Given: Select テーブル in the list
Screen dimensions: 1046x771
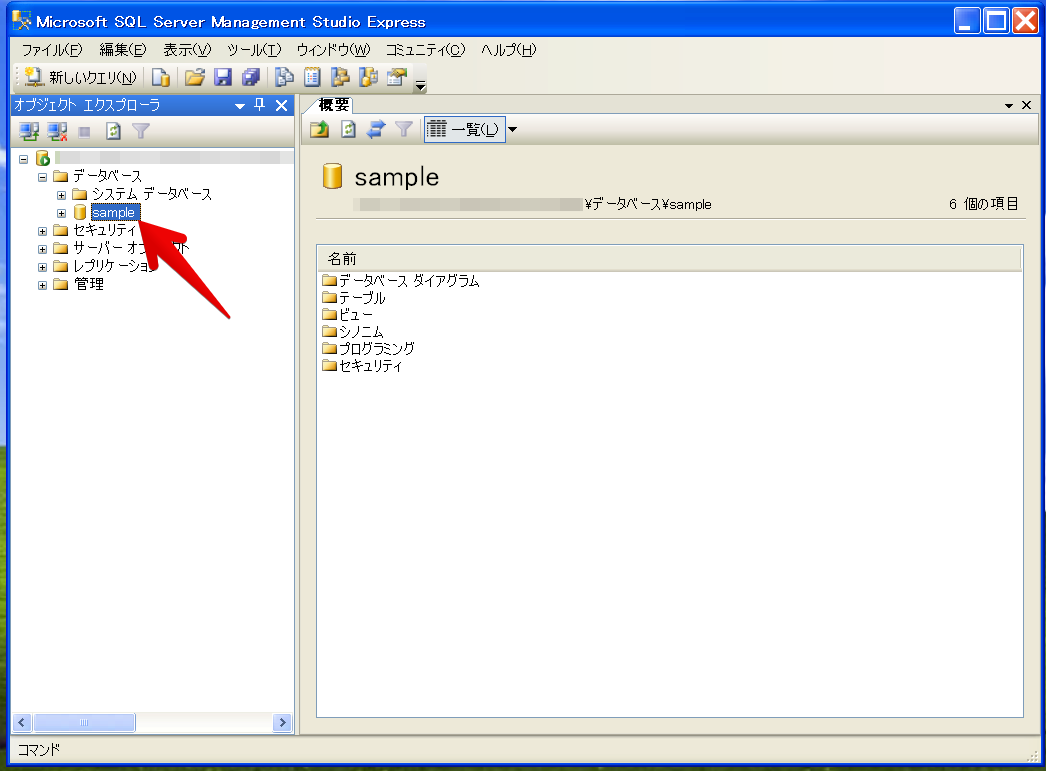Looking at the screenshot, I should click(x=354, y=297).
